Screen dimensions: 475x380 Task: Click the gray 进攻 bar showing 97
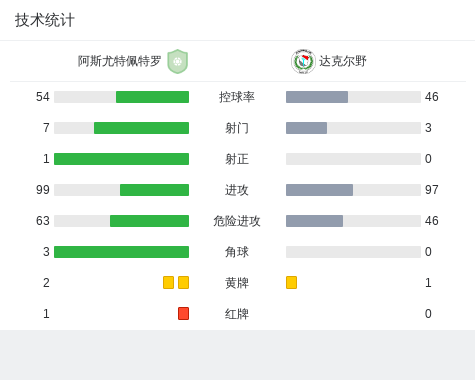point(319,190)
